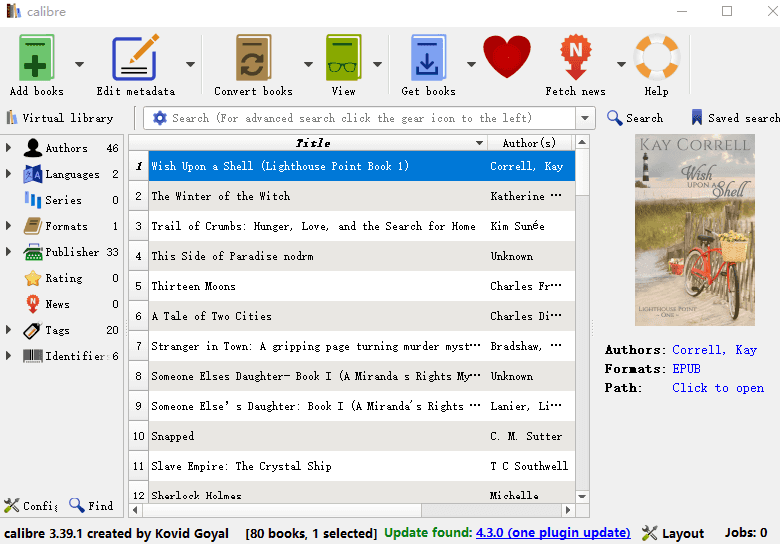Select the Tags category item
The width and height of the screenshot is (780, 544).
coord(58,330)
